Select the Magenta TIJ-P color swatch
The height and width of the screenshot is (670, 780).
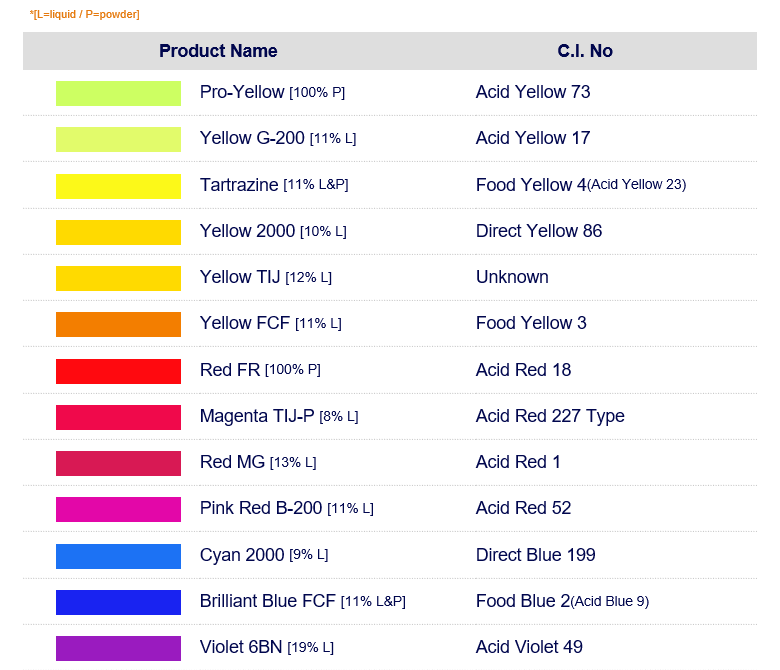[118, 417]
